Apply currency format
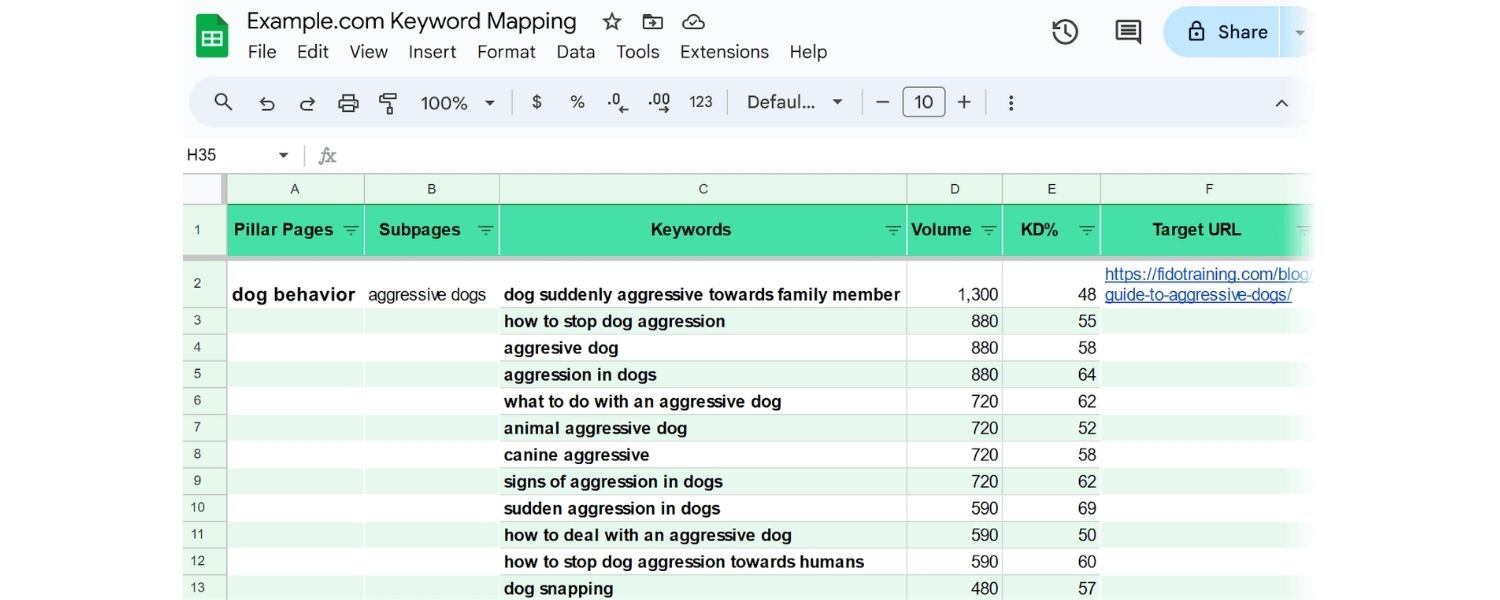The height and width of the screenshot is (600, 1500). [536, 102]
